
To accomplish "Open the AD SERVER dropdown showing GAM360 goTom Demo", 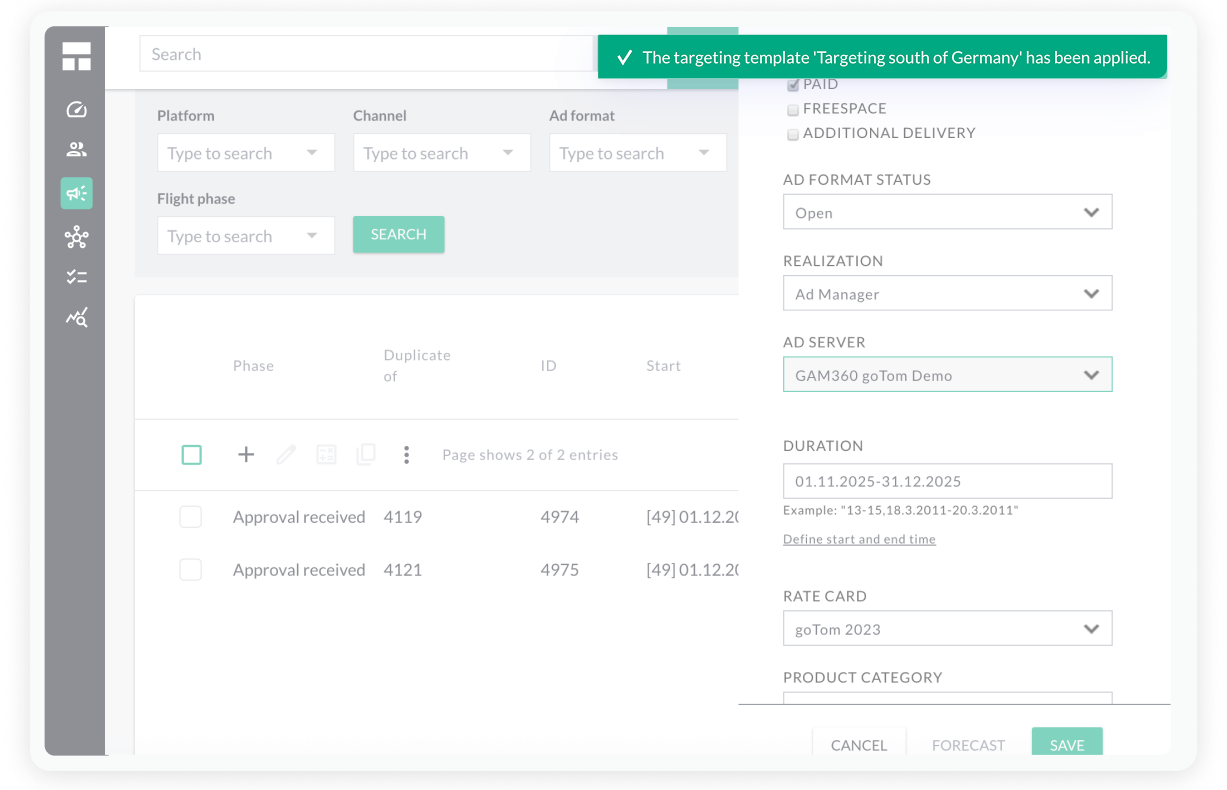I will [947, 374].
